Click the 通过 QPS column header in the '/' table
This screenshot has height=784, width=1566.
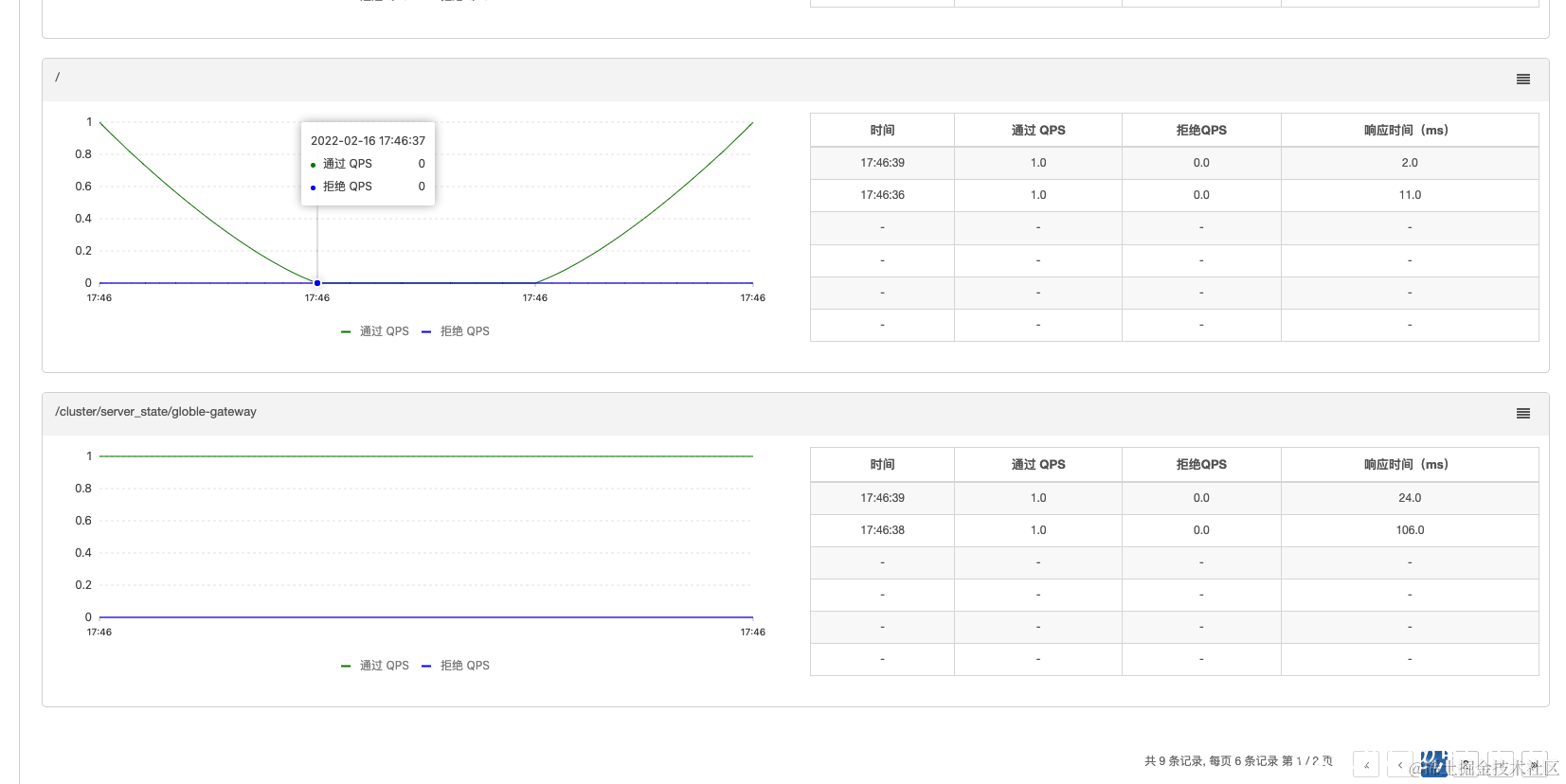tap(1038, 131)
